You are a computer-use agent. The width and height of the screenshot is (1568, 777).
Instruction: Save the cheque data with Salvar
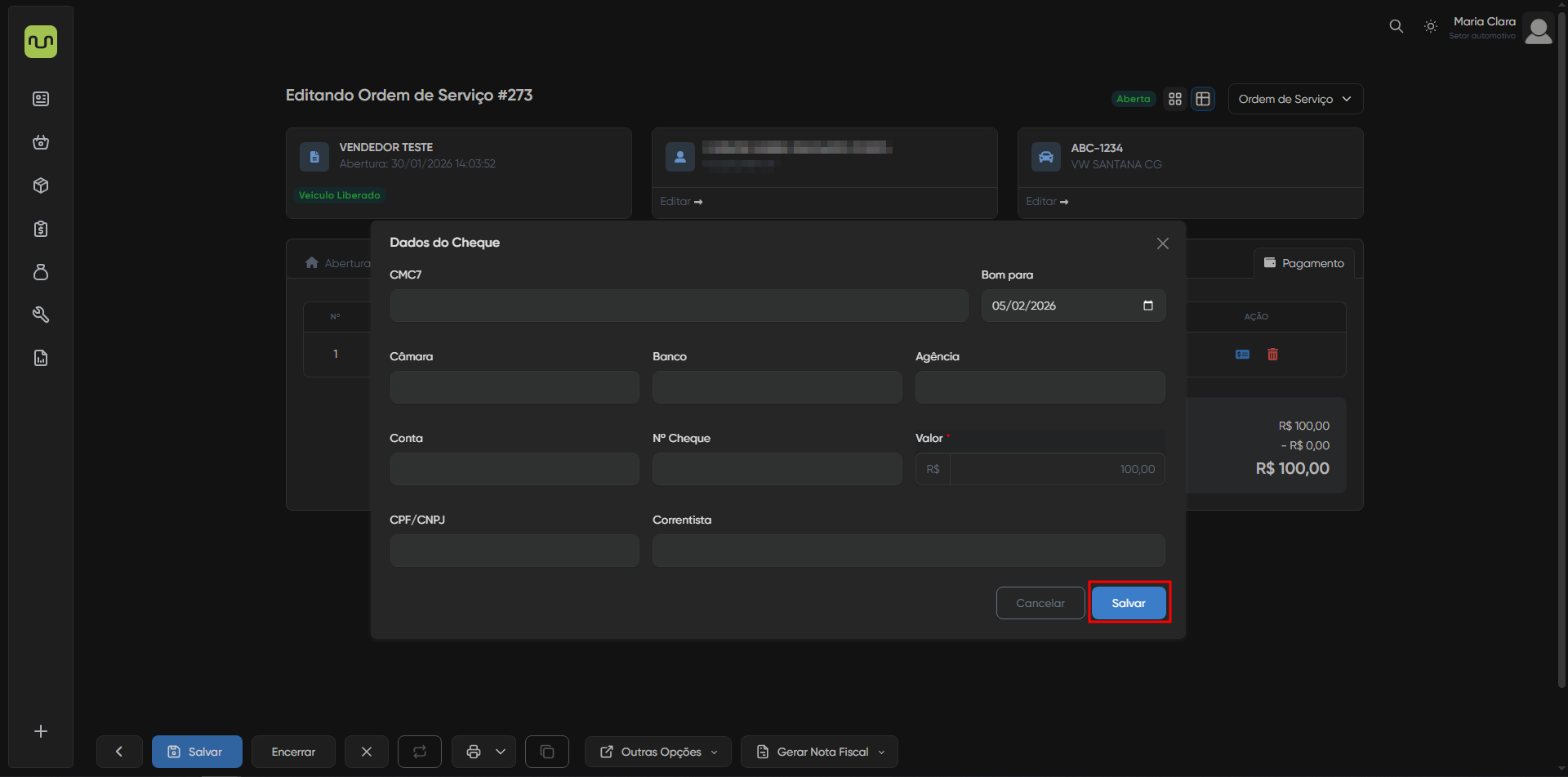[x=1128, y=603]
